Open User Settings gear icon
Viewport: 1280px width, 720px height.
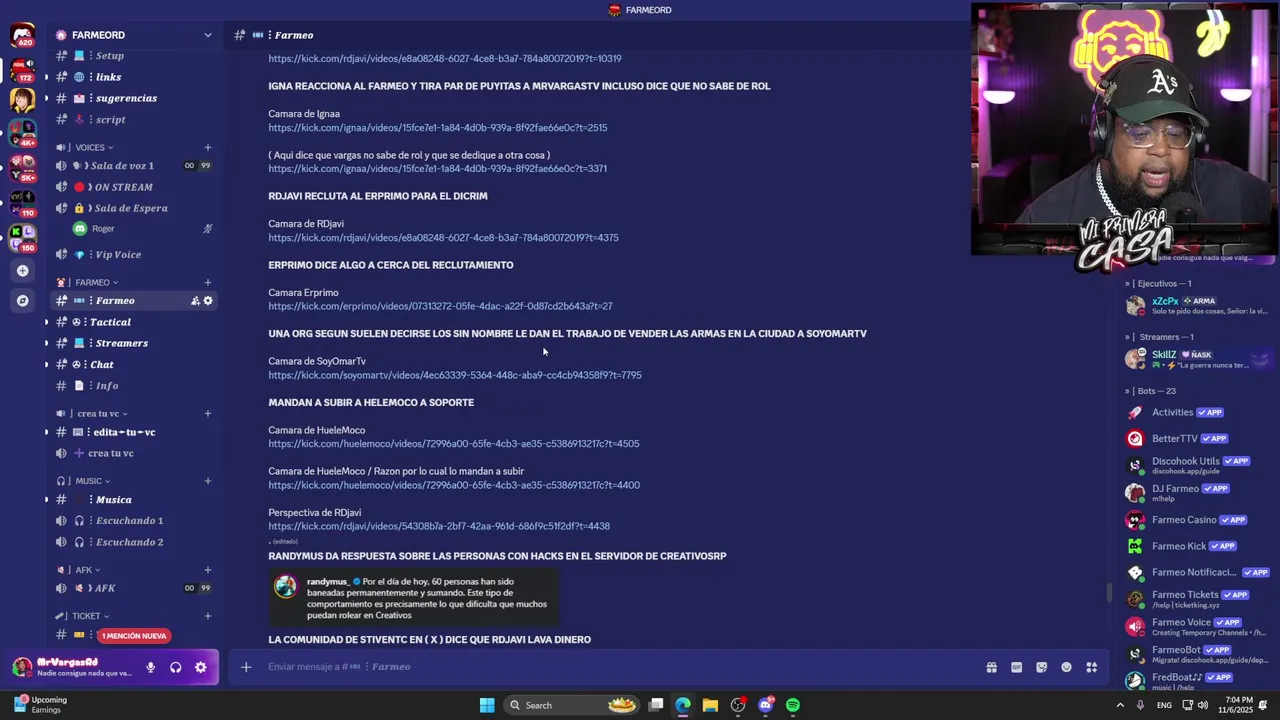pyautogui.click(x=201, y=667)
